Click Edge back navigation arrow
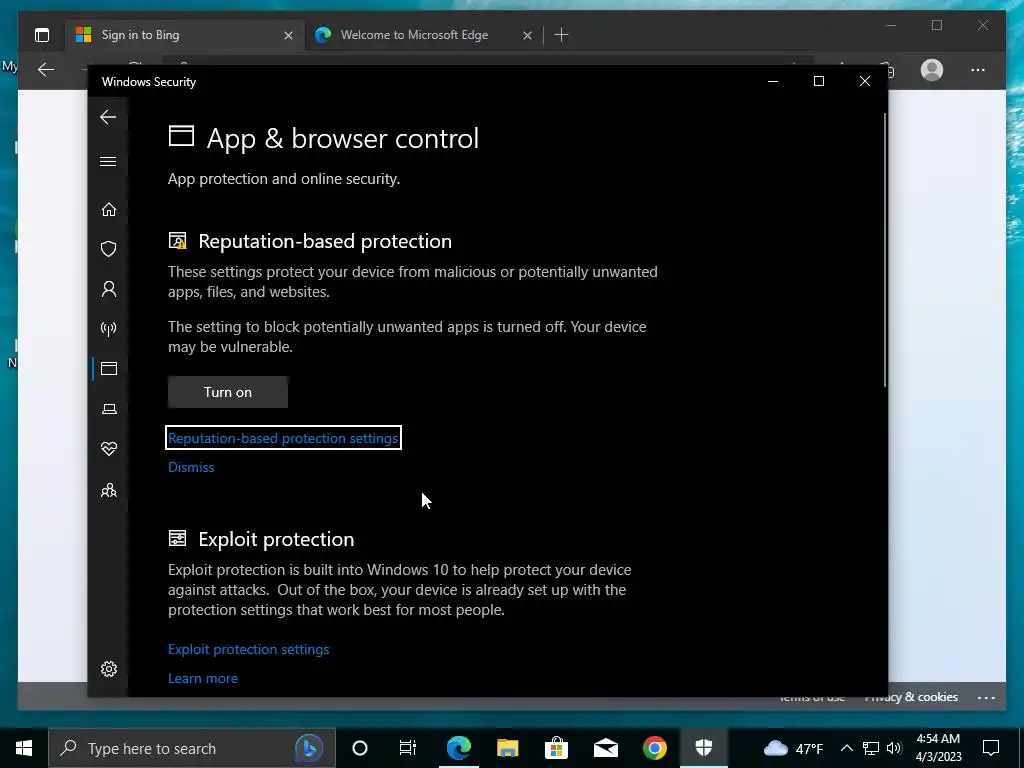The width and height of the screenshot is (1024, 768). point(46,69)
